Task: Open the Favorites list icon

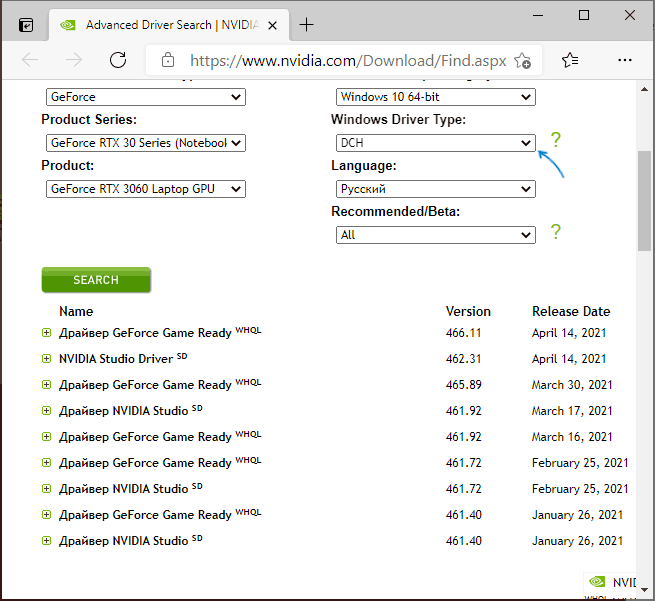Action: pos(570,60)
